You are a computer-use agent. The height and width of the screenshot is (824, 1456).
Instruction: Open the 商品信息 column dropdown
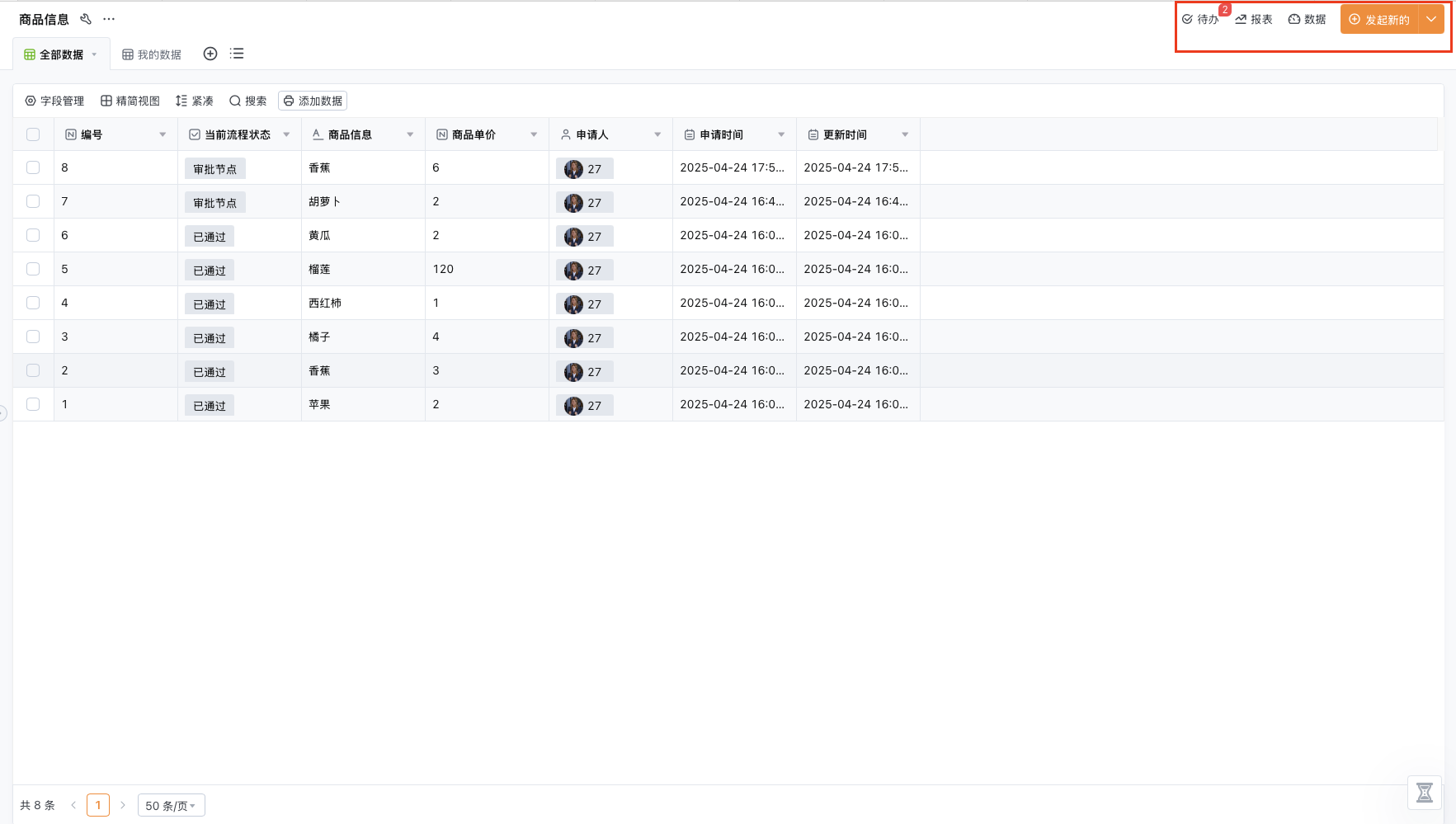pos(410,134)
